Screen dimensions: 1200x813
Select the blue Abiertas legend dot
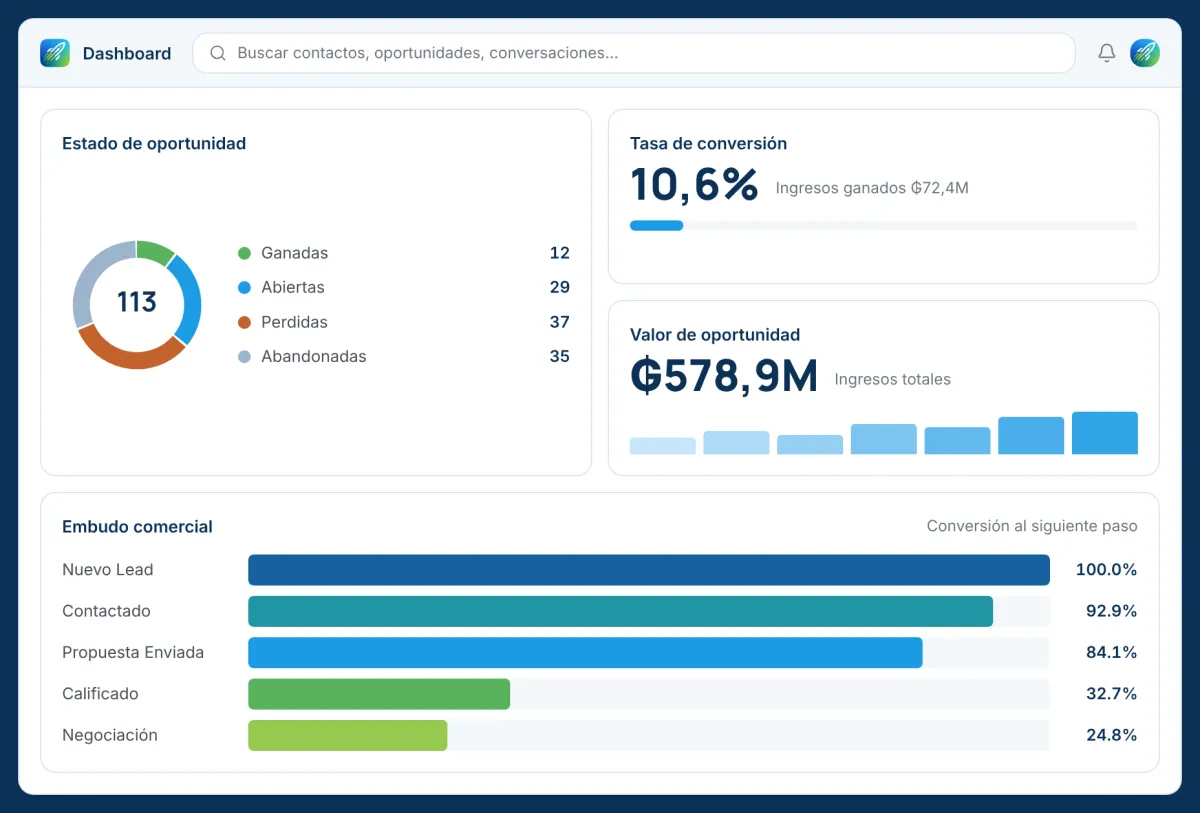coord(244,287)
